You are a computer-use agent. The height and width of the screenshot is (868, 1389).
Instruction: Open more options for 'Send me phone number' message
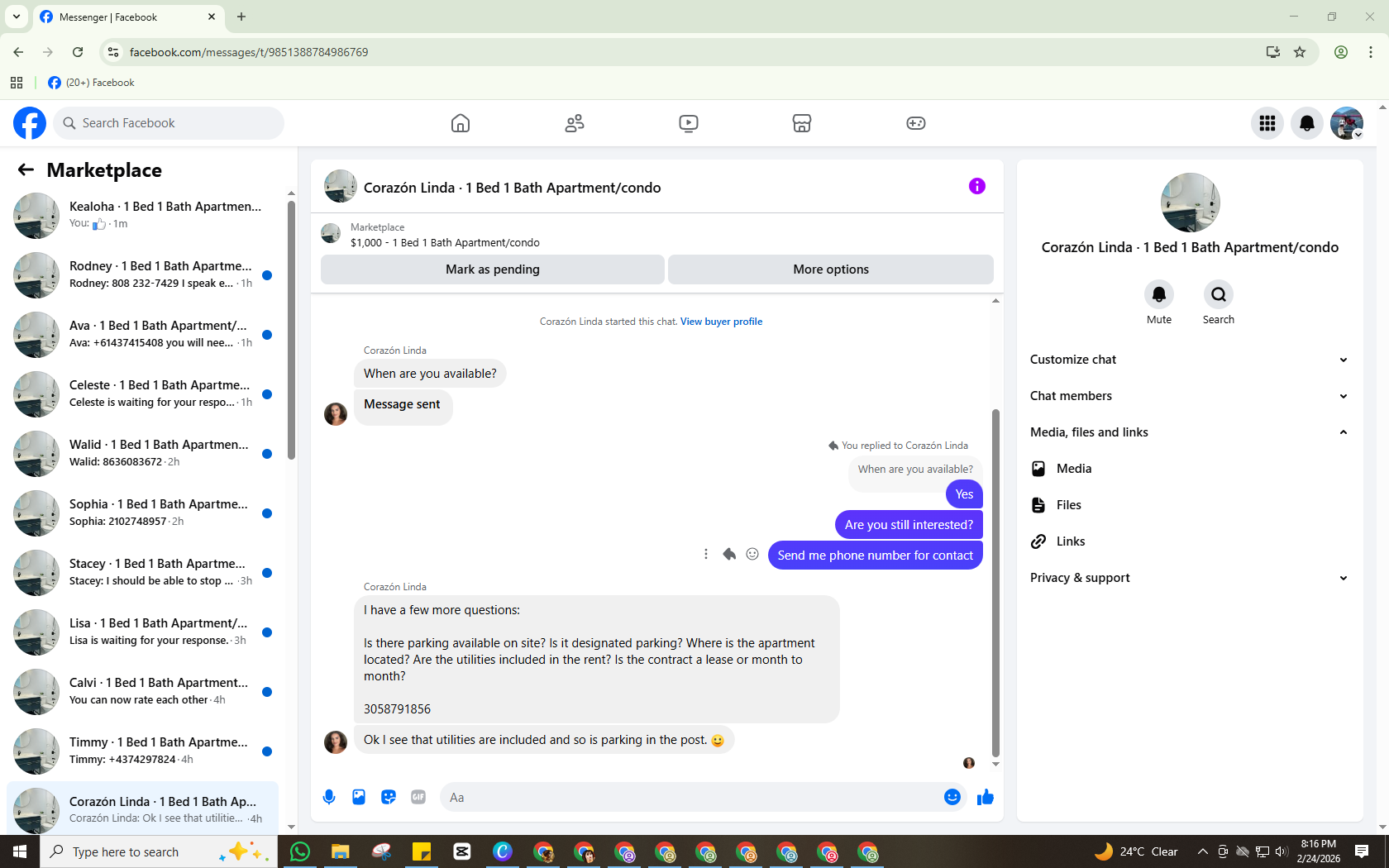click(706, 554)
